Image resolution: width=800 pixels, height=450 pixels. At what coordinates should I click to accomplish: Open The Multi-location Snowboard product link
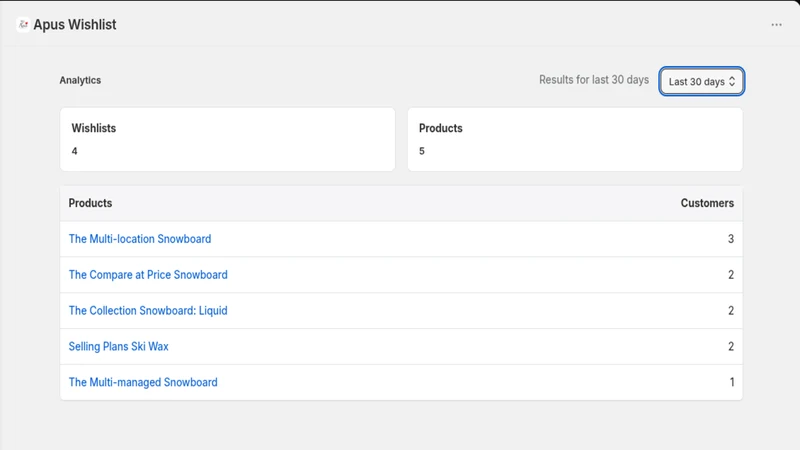coord(140,239)
